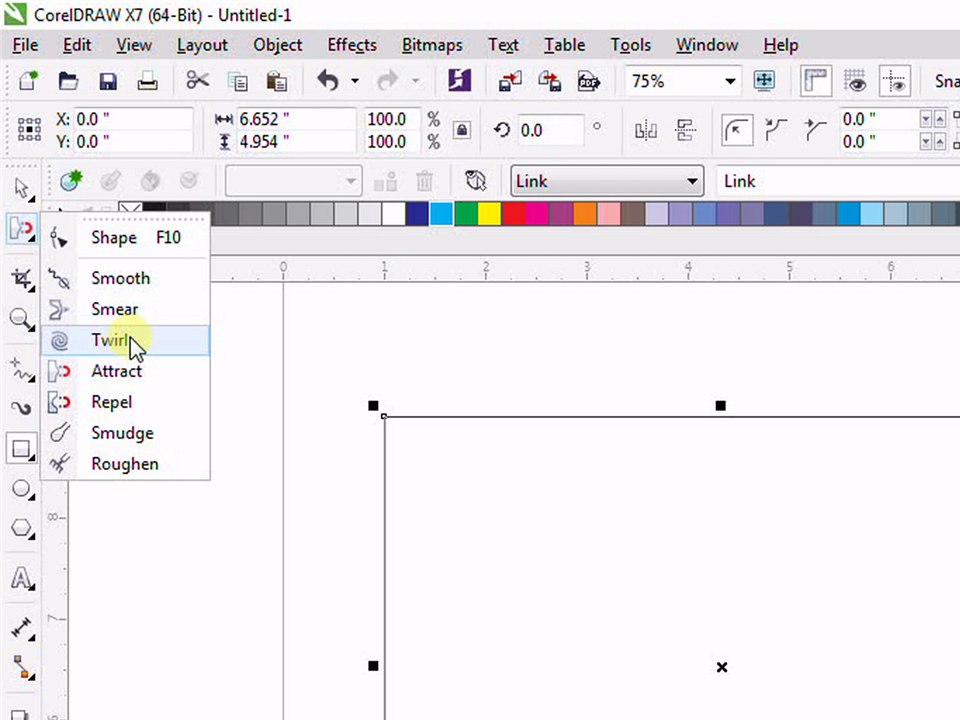Click the second Link text field
Viewport: 960px width, 720px height.
(839, 181)
